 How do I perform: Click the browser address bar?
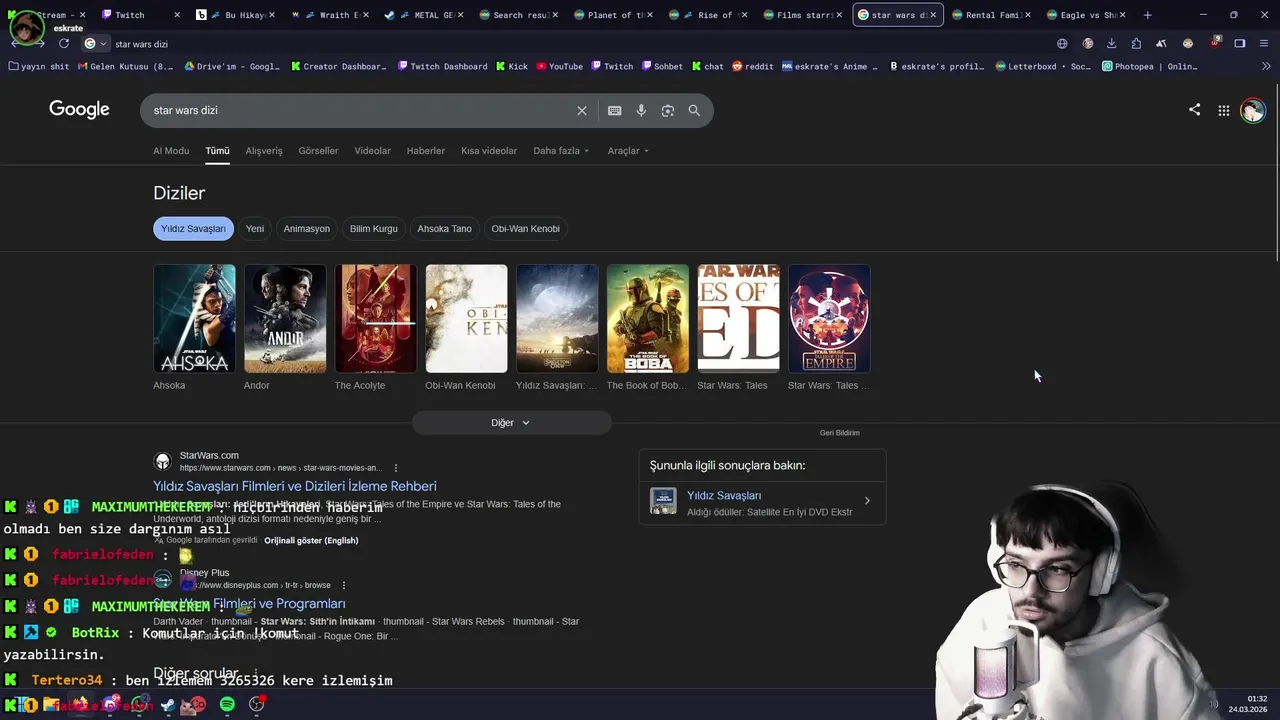point(580,44)
